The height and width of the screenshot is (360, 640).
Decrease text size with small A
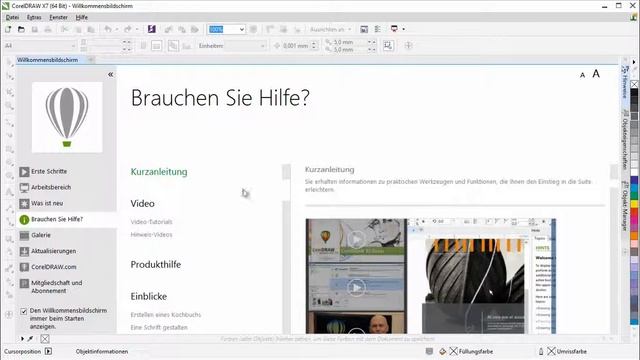point(582,75)
